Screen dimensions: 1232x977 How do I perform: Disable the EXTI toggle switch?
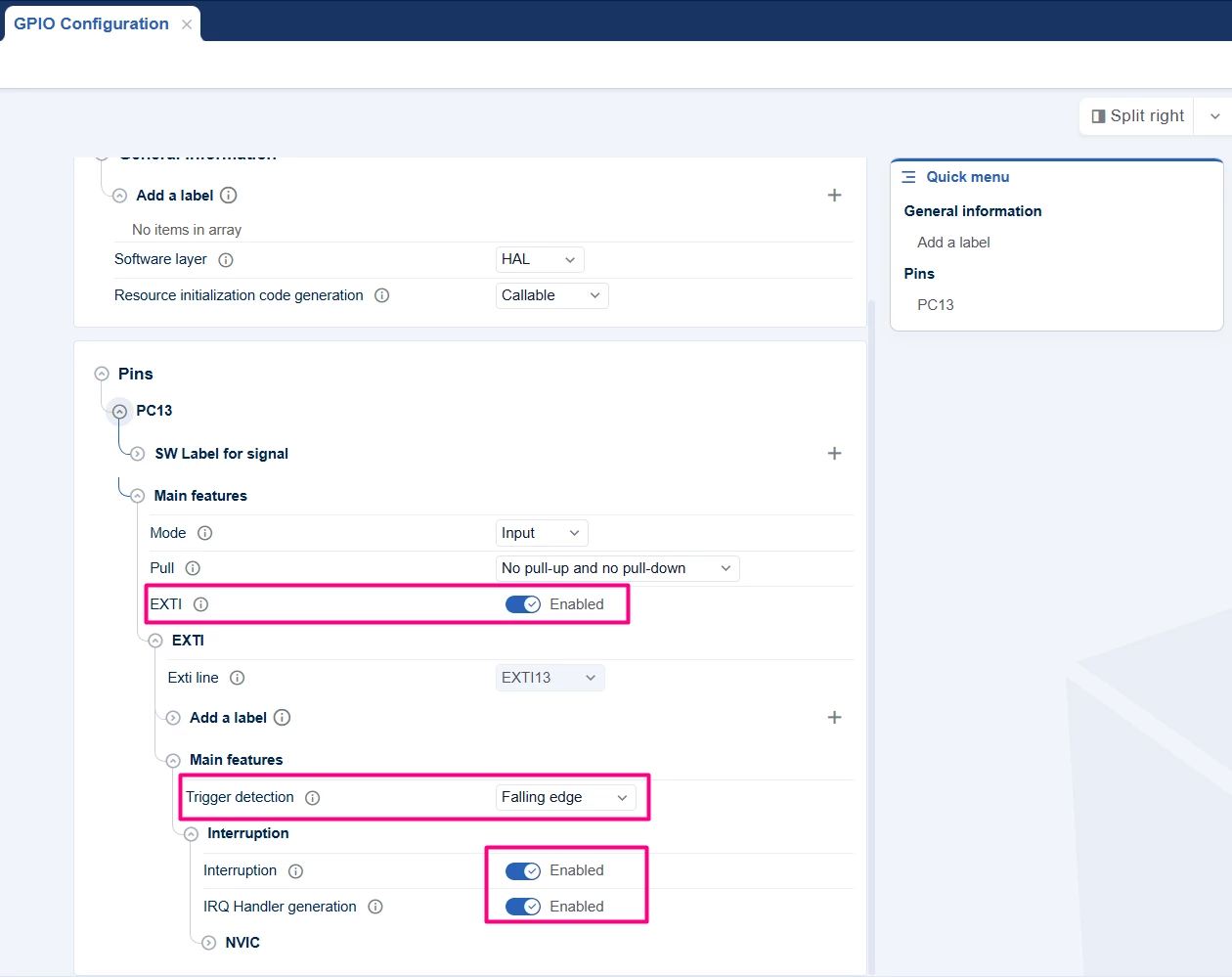tap(523, 604)
